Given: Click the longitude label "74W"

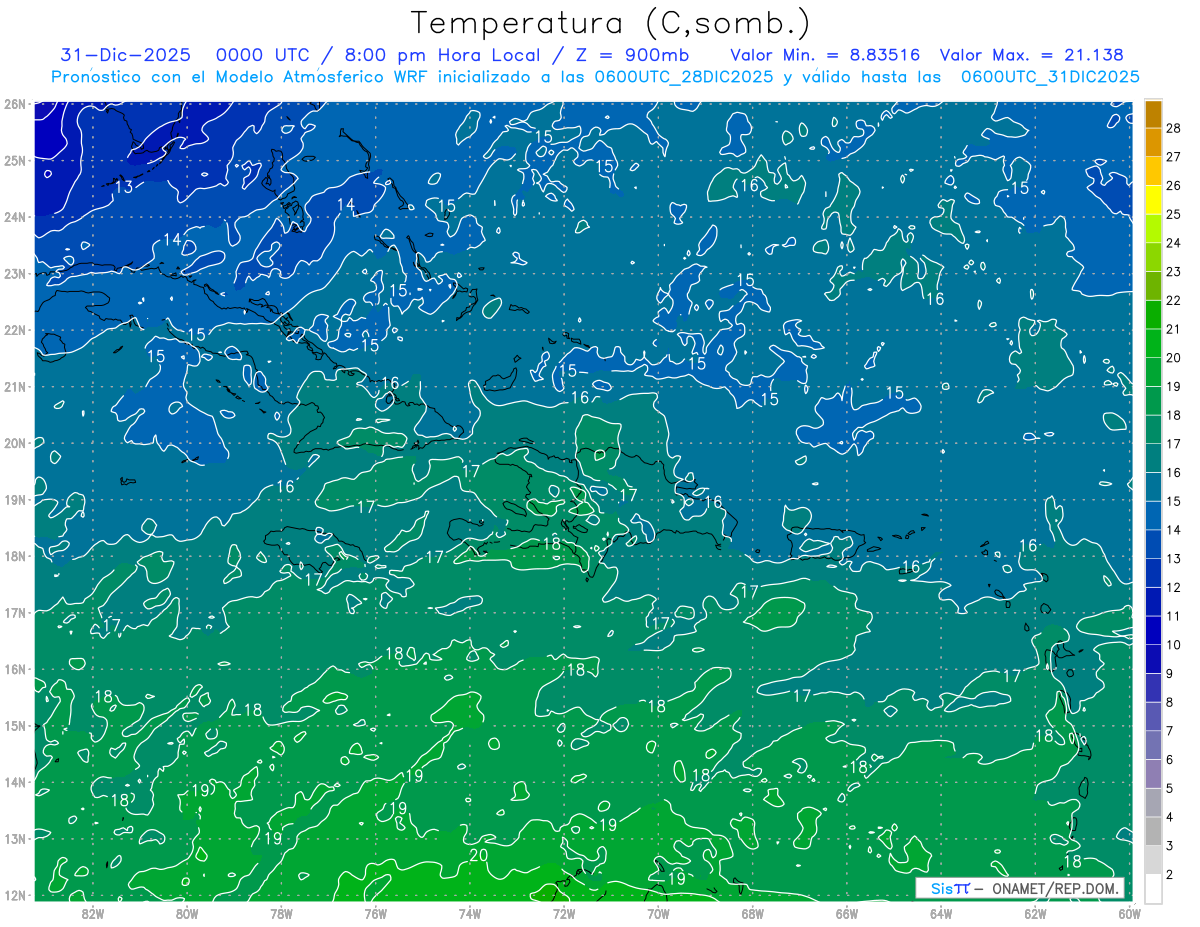Looking at the screenshot, I should [470, 912].
